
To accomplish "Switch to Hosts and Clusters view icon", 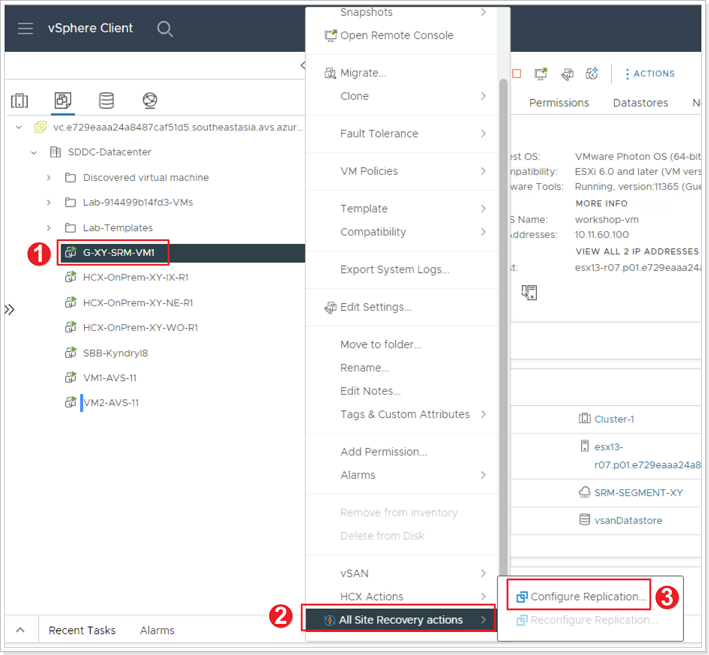I will [x=19, y=100].
